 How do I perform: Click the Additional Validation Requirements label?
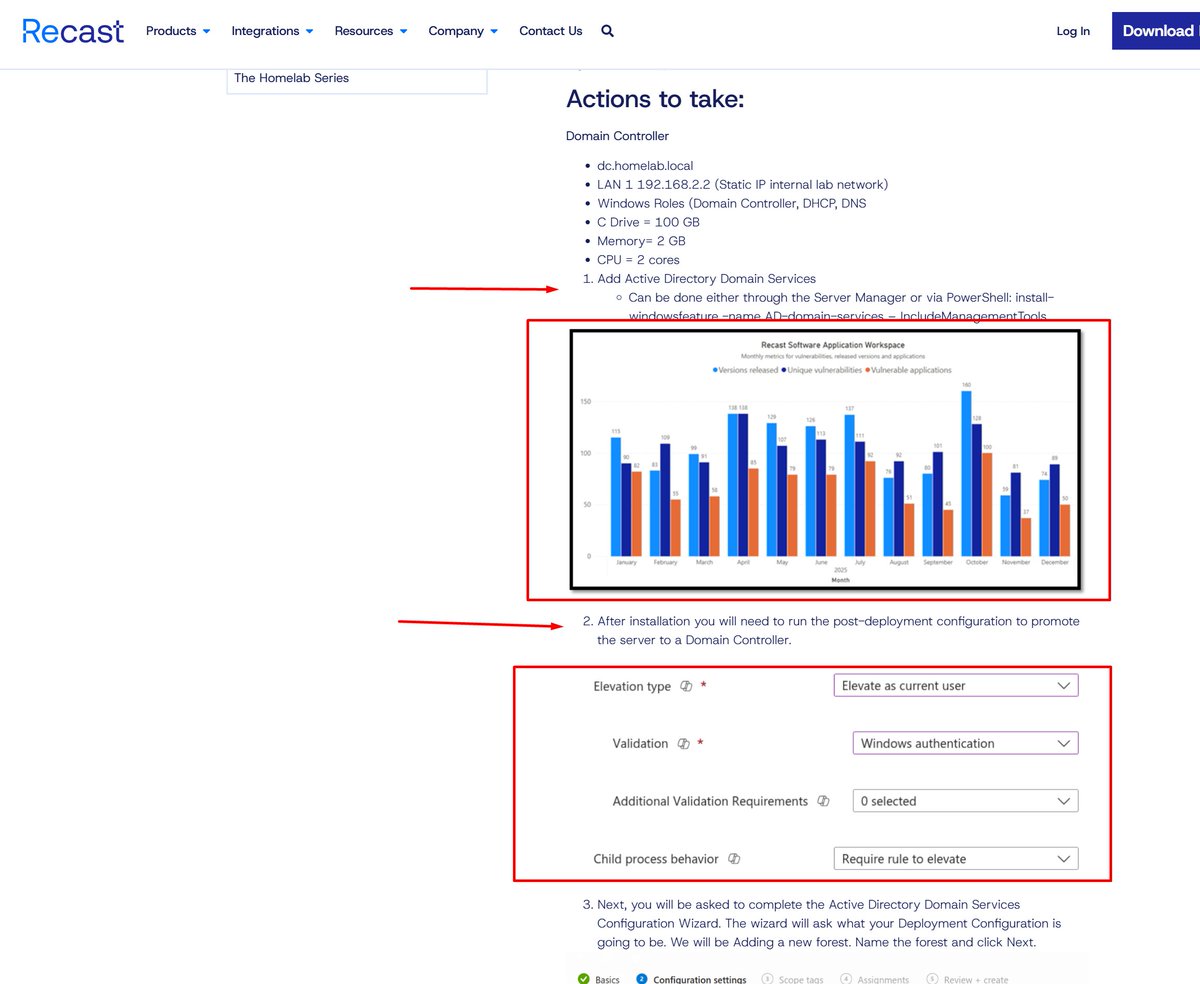pos(710,801)
